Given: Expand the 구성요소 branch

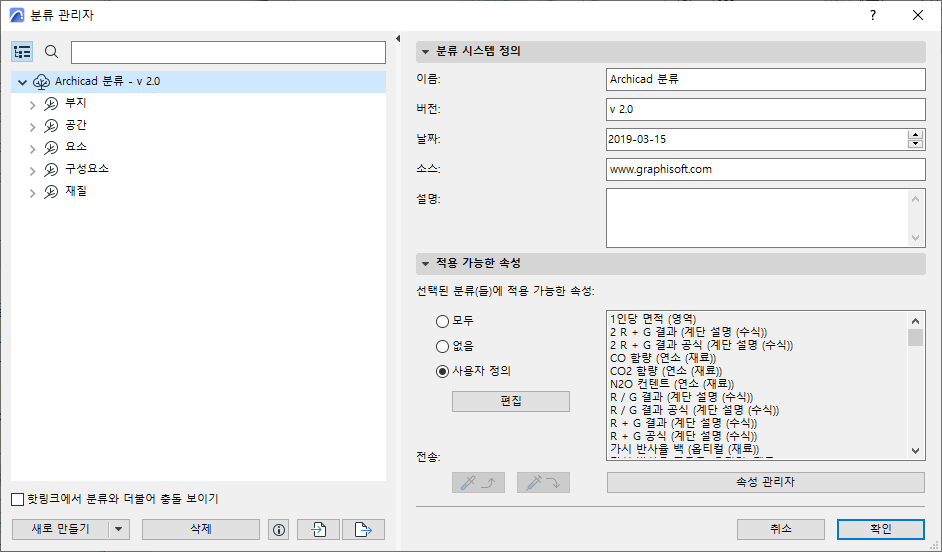Looking at the screenshot, I should point(33,171).
